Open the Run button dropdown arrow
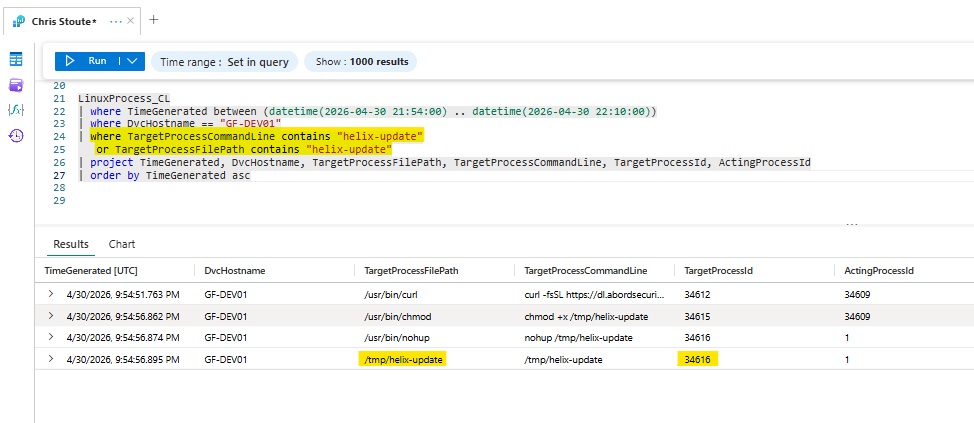This screenshot has height=423, width=974. 132,61
